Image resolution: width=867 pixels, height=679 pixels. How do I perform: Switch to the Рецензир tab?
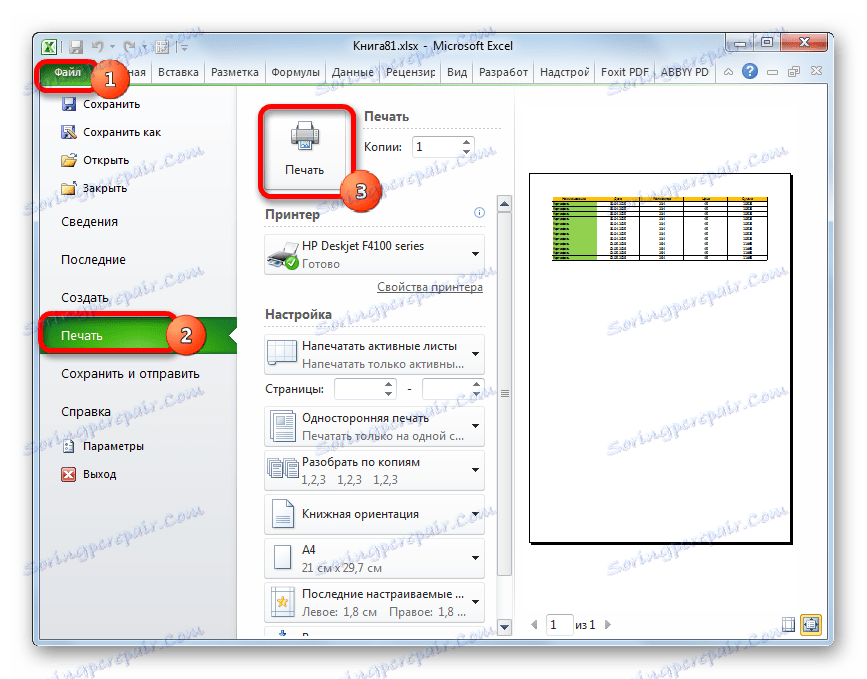click(x=410, y=72)
